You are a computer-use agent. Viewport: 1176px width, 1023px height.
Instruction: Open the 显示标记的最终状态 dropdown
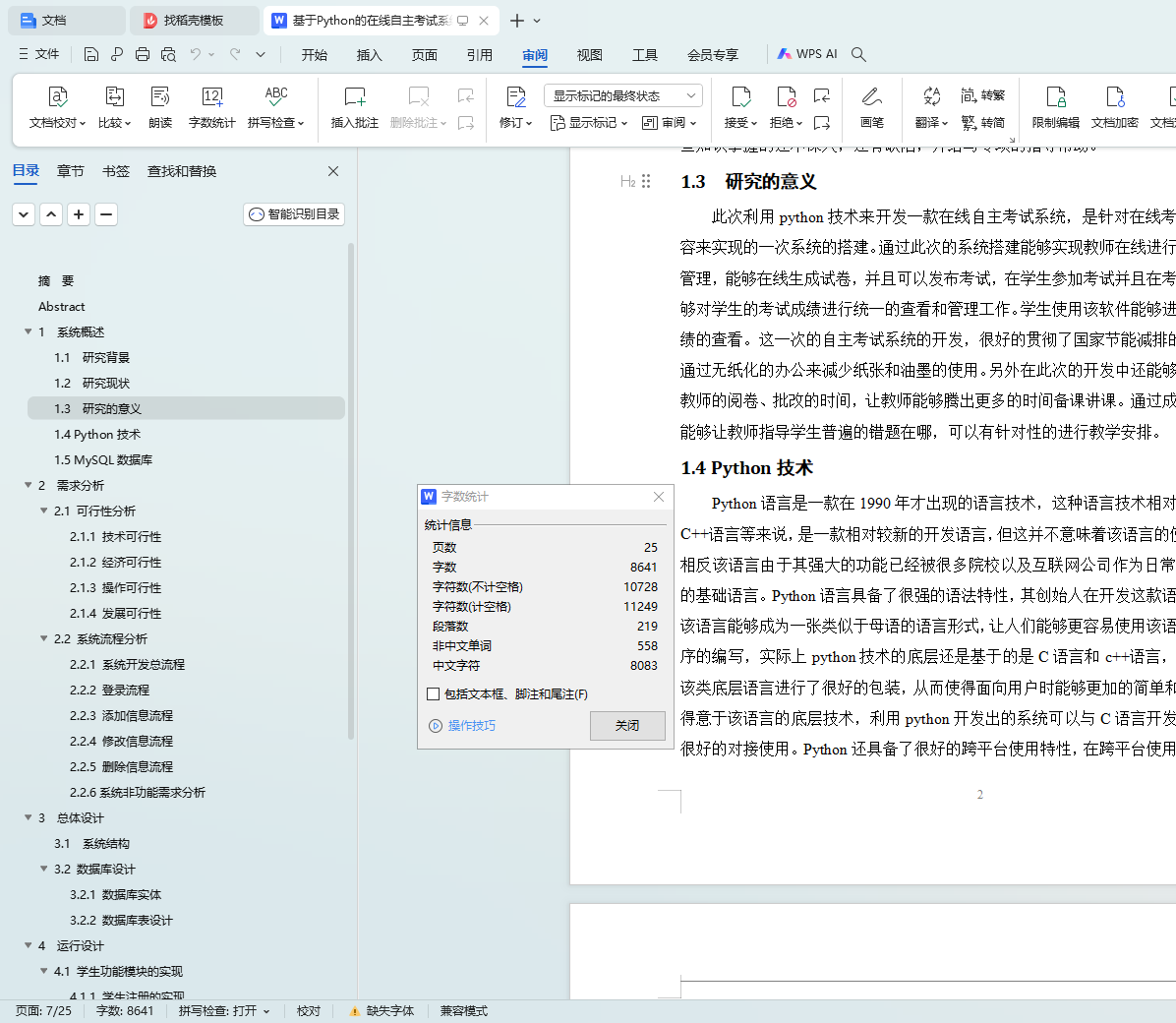(x=623, y=95)
